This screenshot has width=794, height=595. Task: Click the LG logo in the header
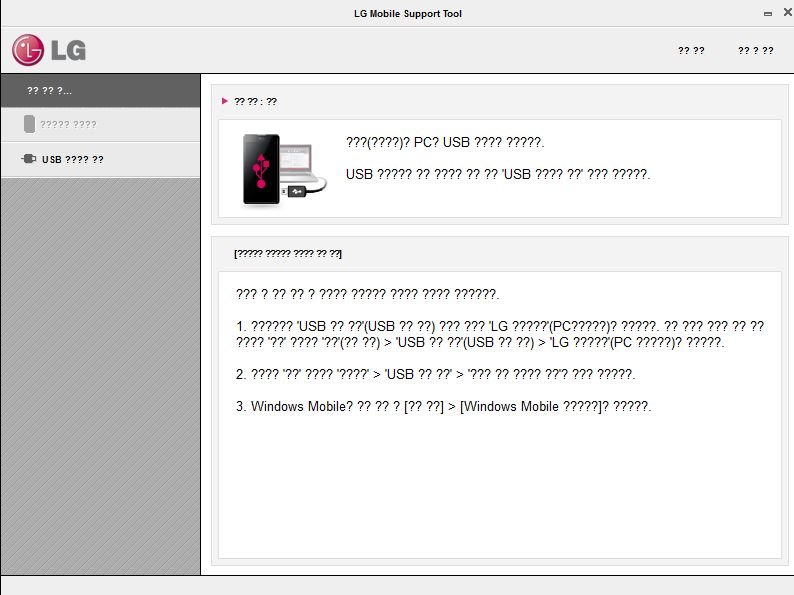49,50
